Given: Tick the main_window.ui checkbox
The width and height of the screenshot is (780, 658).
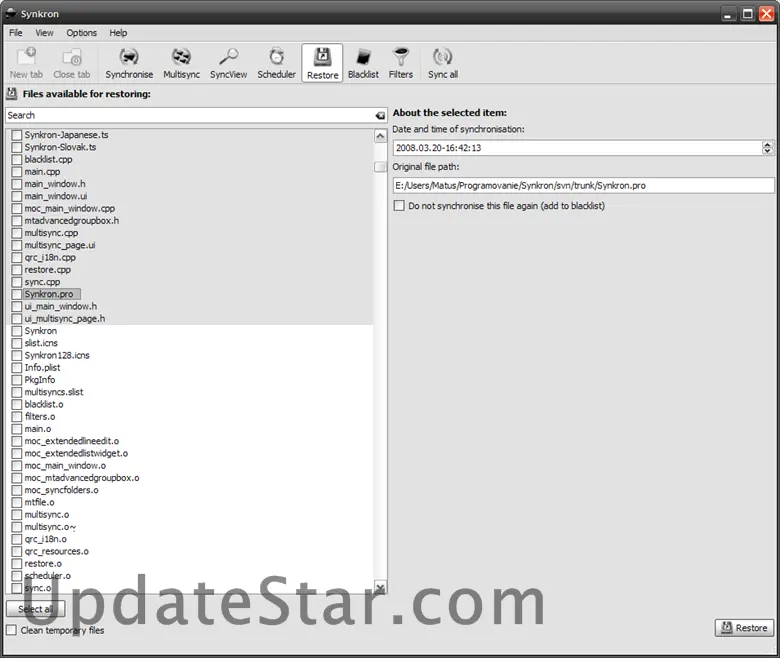Looking at the screenshot, I should (x=17, y=196).
